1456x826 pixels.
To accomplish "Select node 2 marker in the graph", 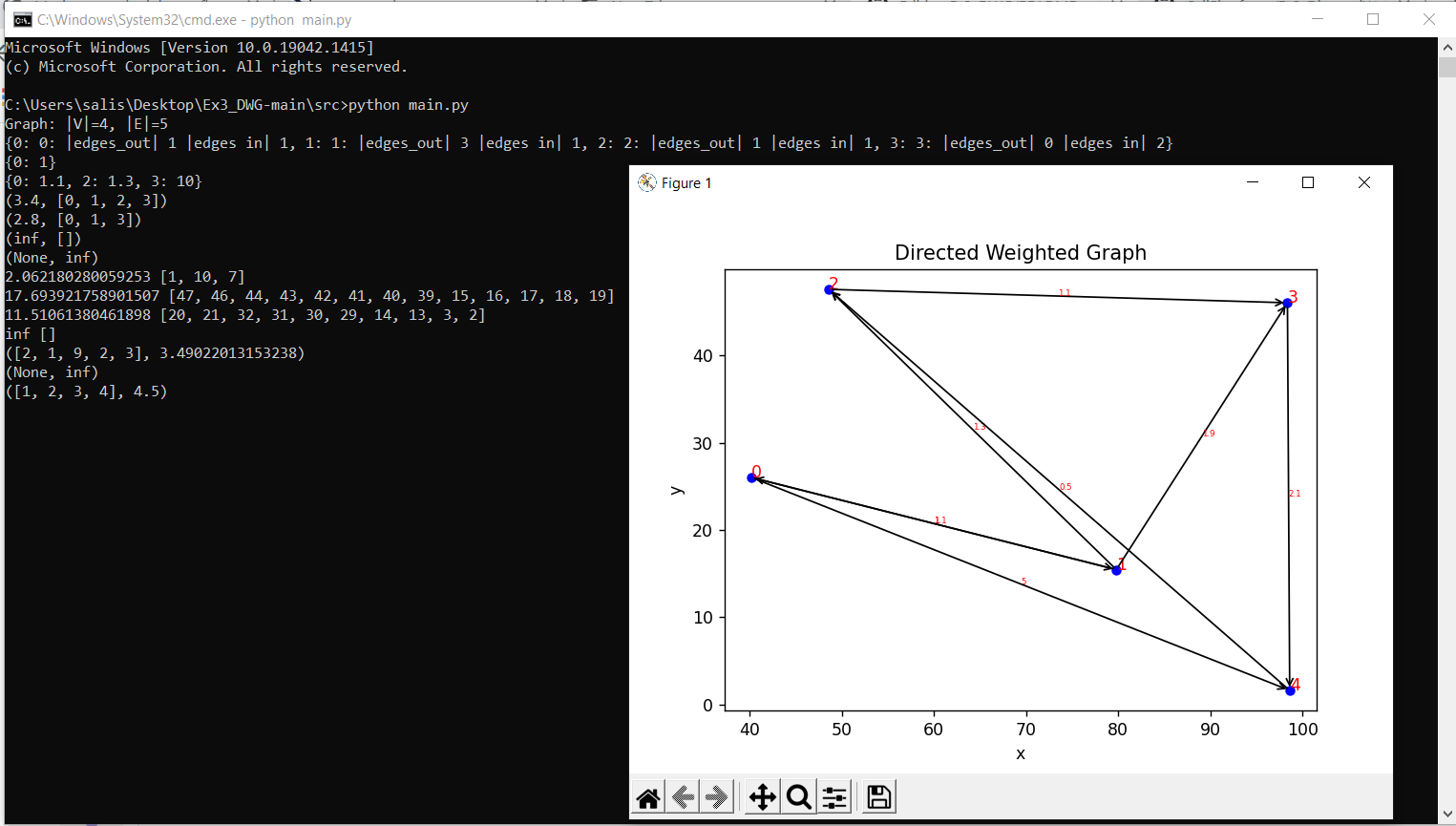I will (828, 288).
